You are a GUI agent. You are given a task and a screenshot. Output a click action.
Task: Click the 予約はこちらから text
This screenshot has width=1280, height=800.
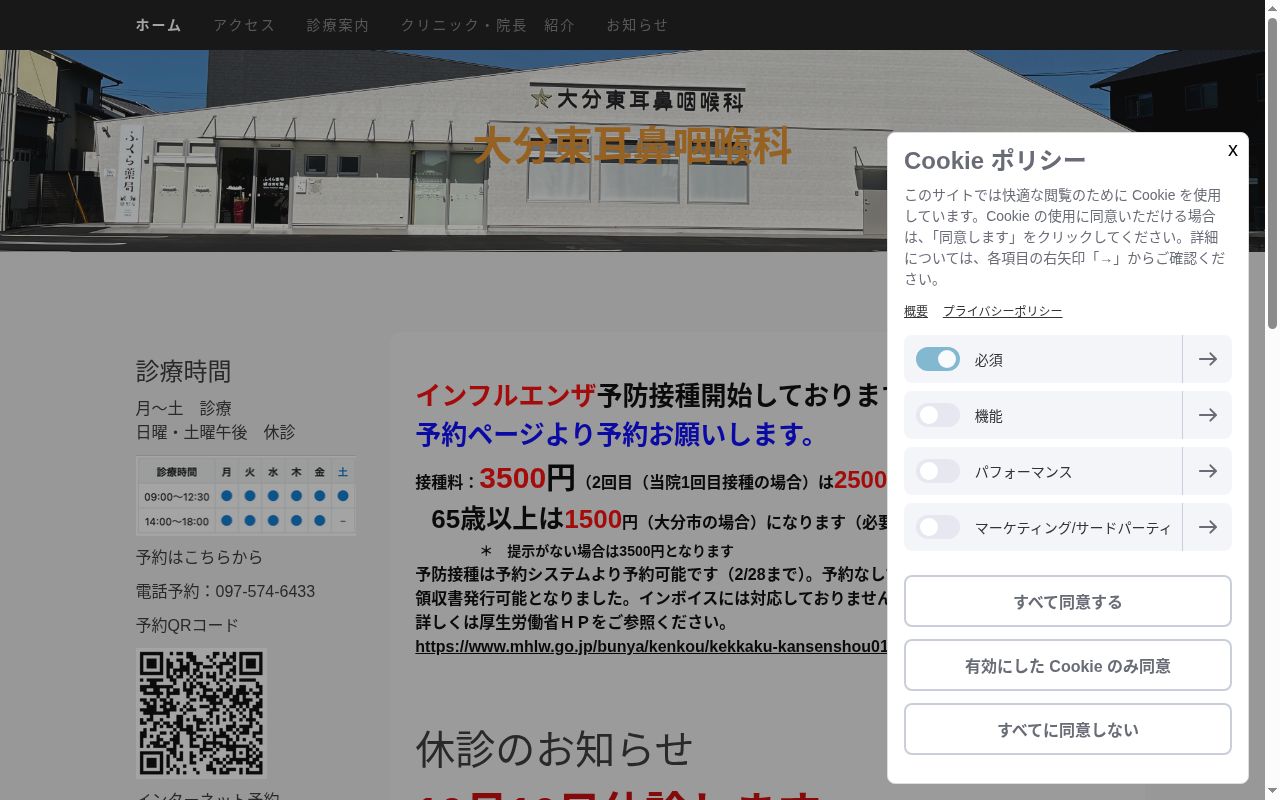[x=199, y=557]
